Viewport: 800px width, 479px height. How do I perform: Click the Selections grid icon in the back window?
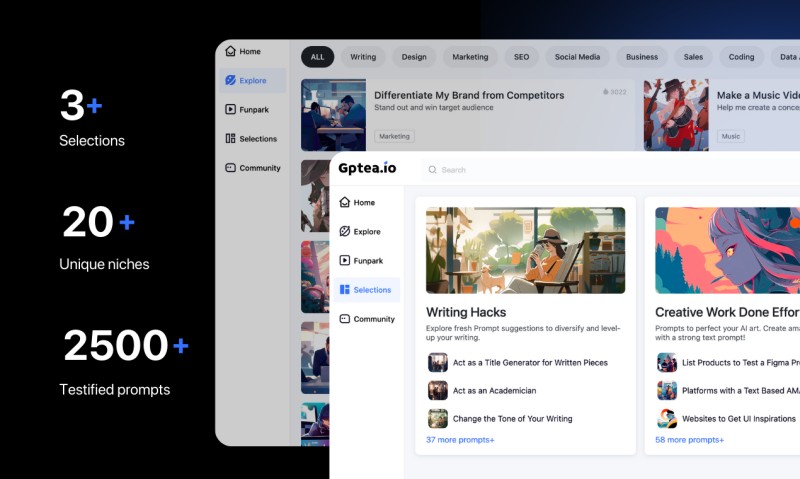[231, 138]
